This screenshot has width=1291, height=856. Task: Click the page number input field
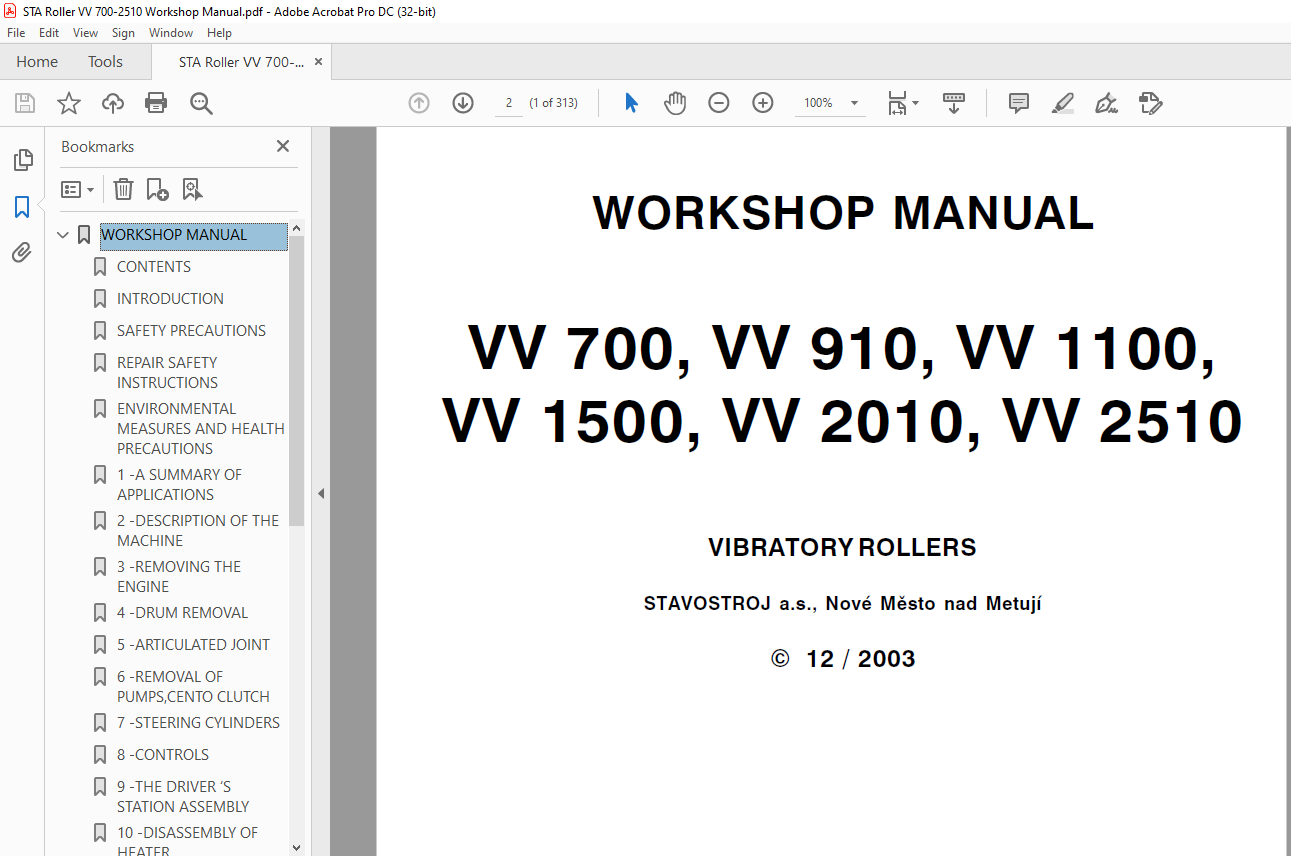(509, 103)
